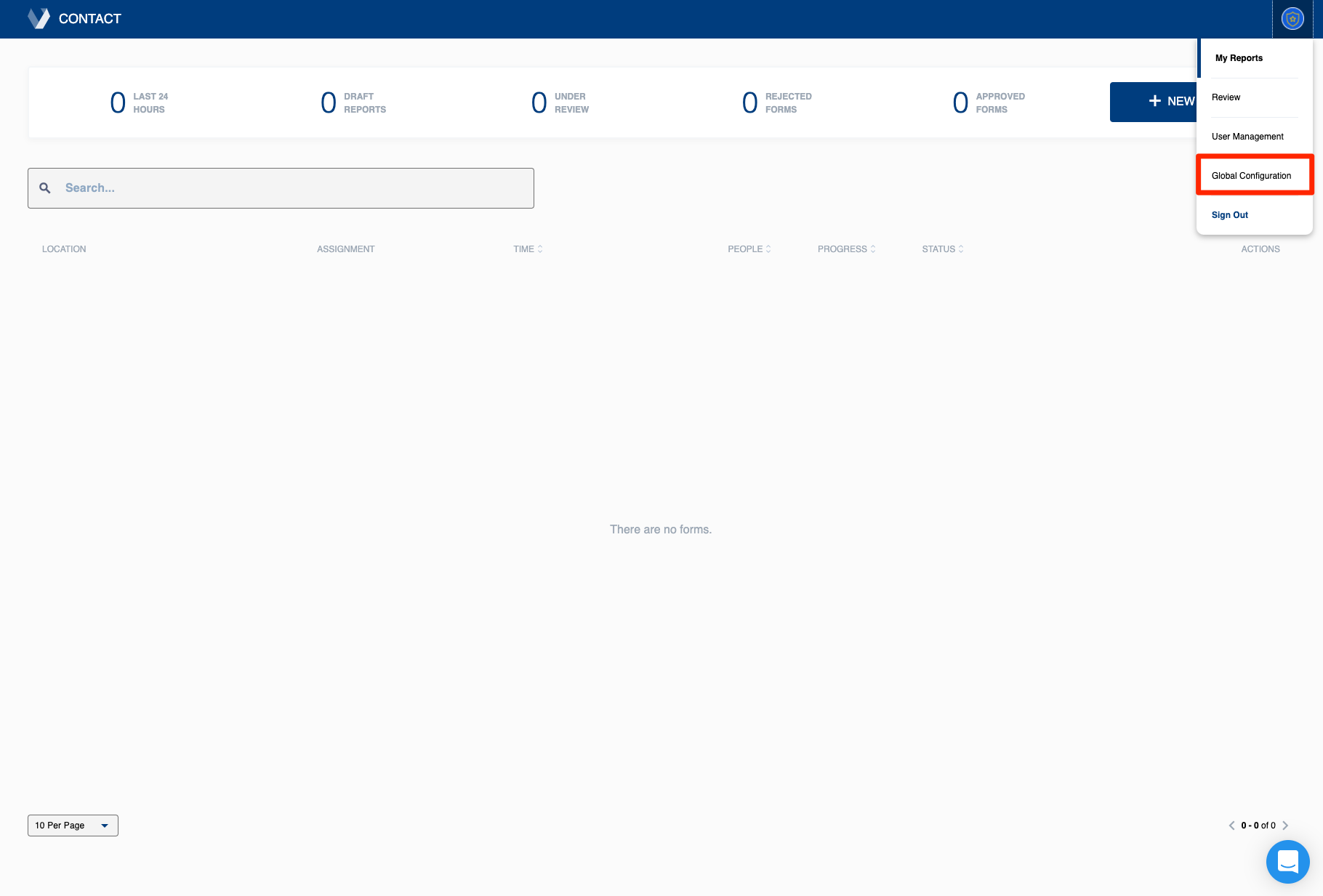Click the Contact app logo
This screenshot has width=1323, height=896.
[39, 19]
